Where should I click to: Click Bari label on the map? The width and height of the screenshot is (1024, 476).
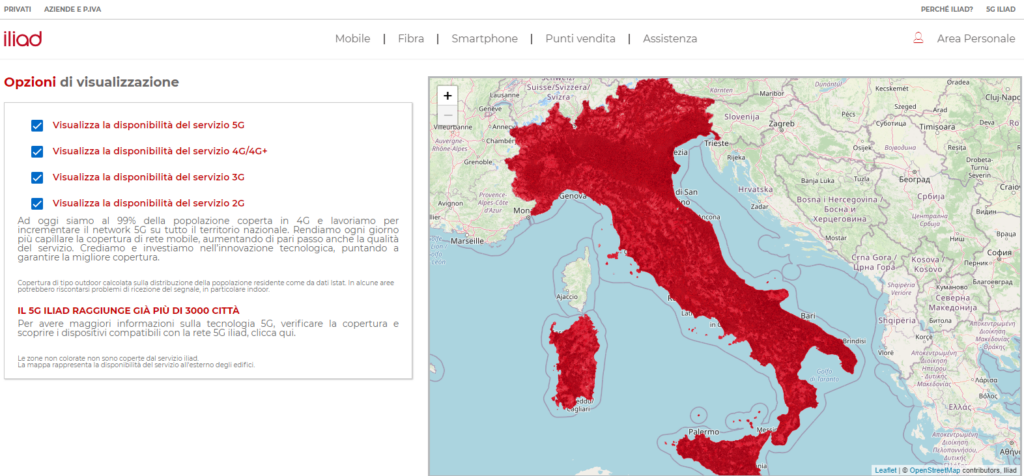(x=808, y=316)
